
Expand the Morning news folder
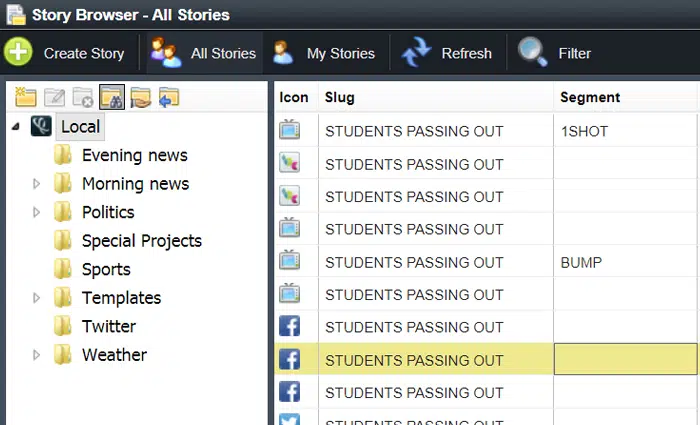coord(37,184)
